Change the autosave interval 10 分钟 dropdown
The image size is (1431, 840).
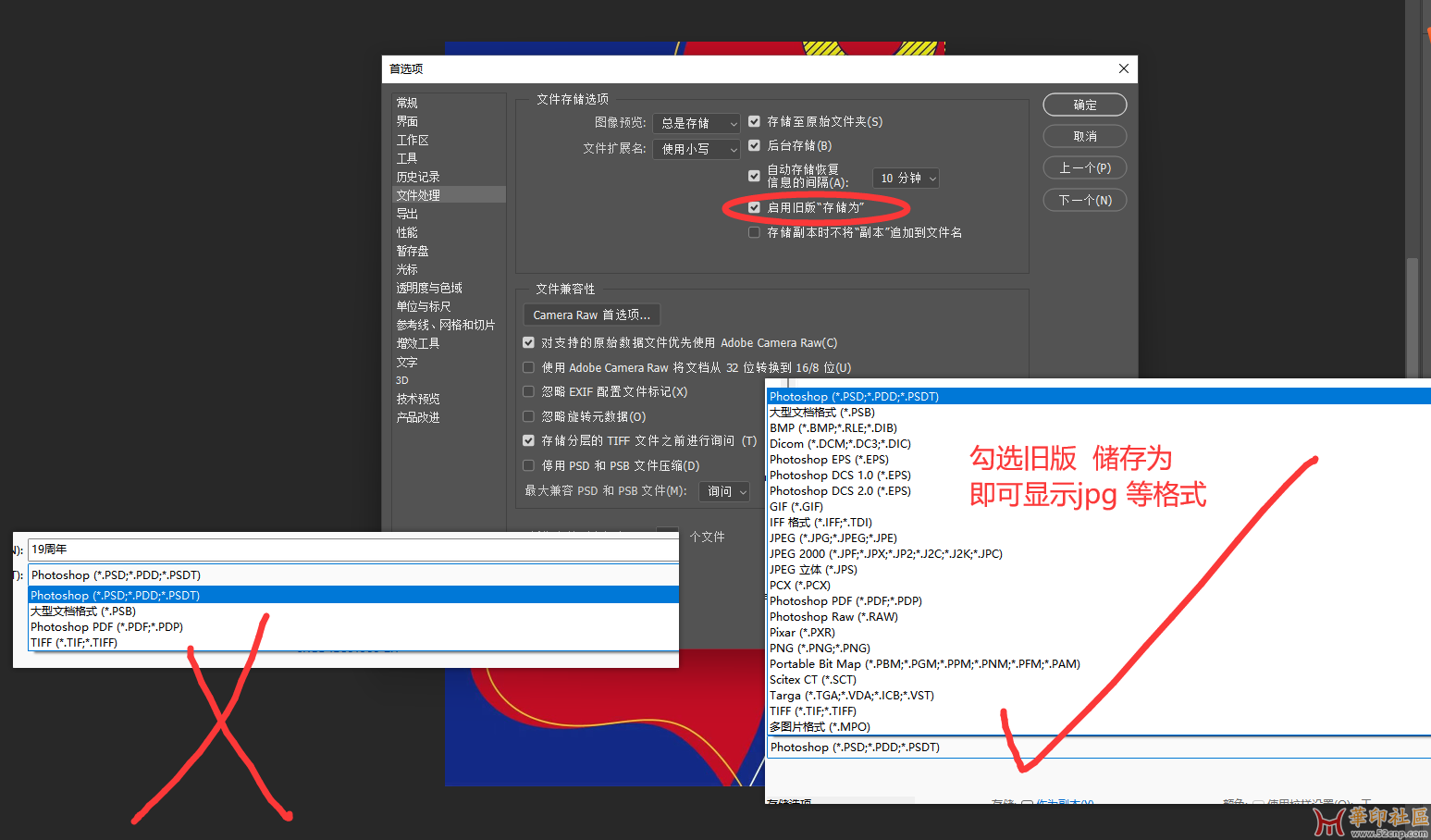(906, 177)
